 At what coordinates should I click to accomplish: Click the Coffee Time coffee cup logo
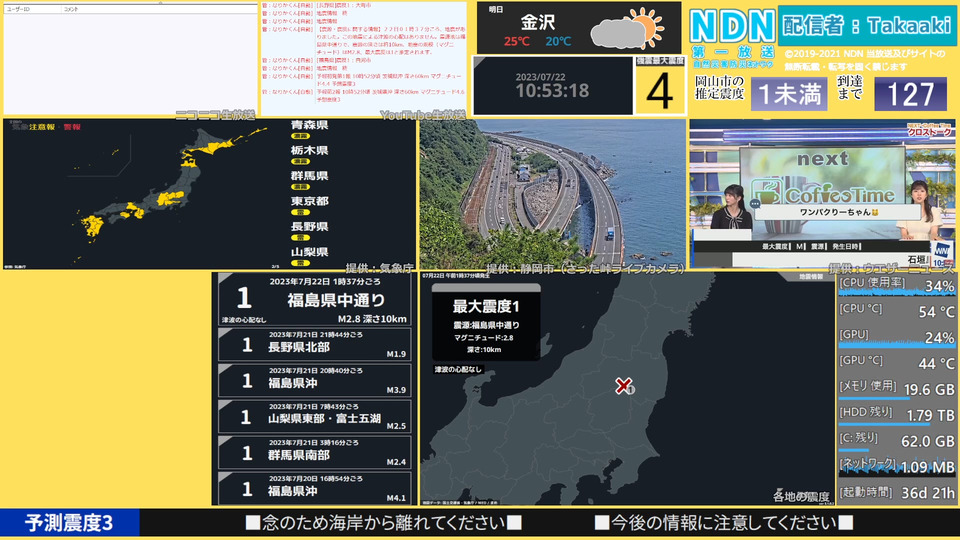point(765,192)
